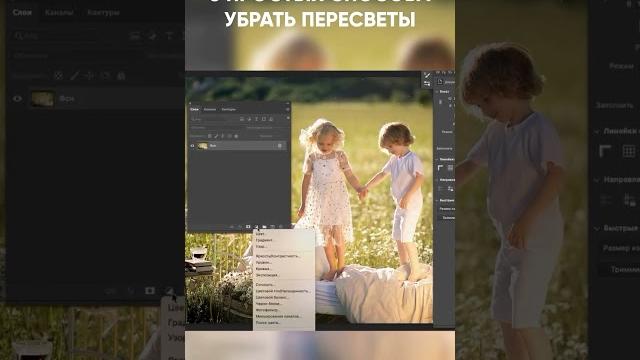Click Тримминг button in enlarged background panel
This screenshot has width=640, height=360.
click(x=621, y=269)
